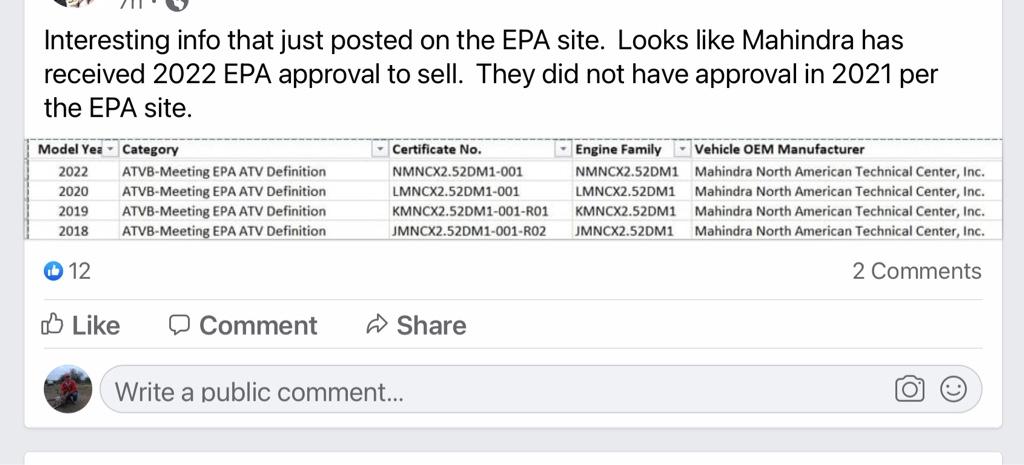The height and width of the screenshot is (465, 1024).
Task: Open the EPA table image in post
Action: click(512, 190)
